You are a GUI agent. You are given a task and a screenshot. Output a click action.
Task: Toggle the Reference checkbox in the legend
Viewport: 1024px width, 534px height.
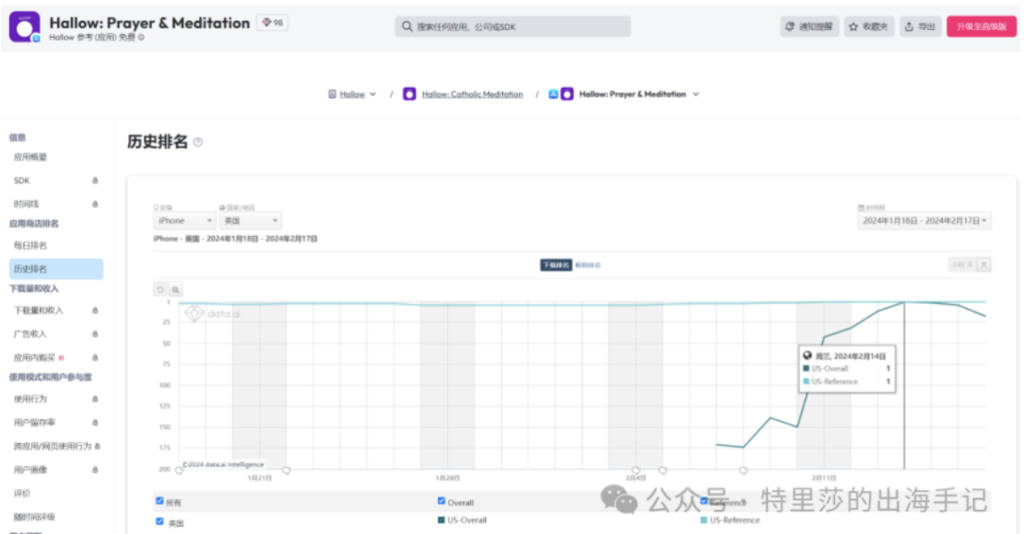[704, 501]
